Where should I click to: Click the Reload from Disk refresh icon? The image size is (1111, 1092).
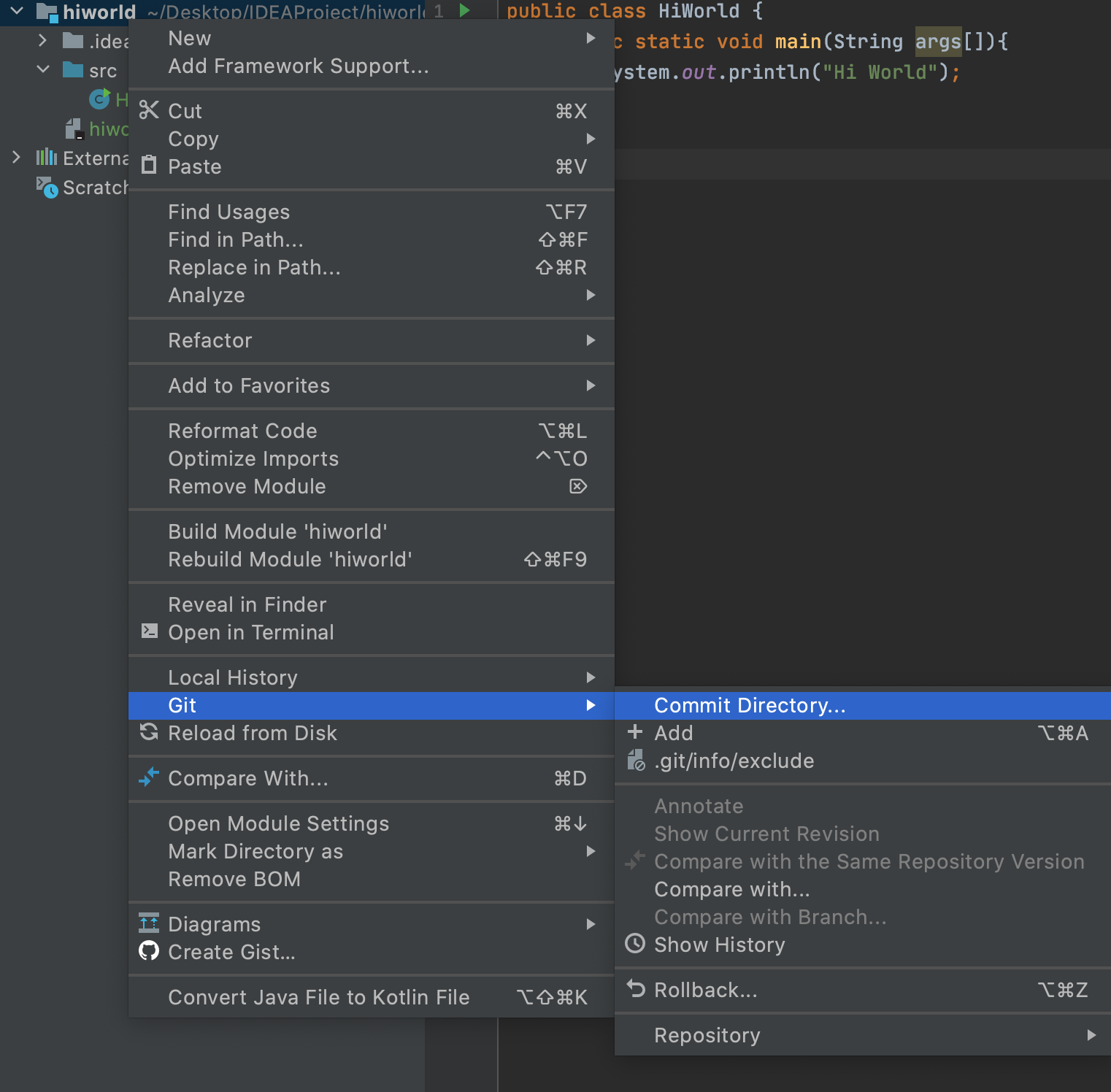tap(149, 731)
